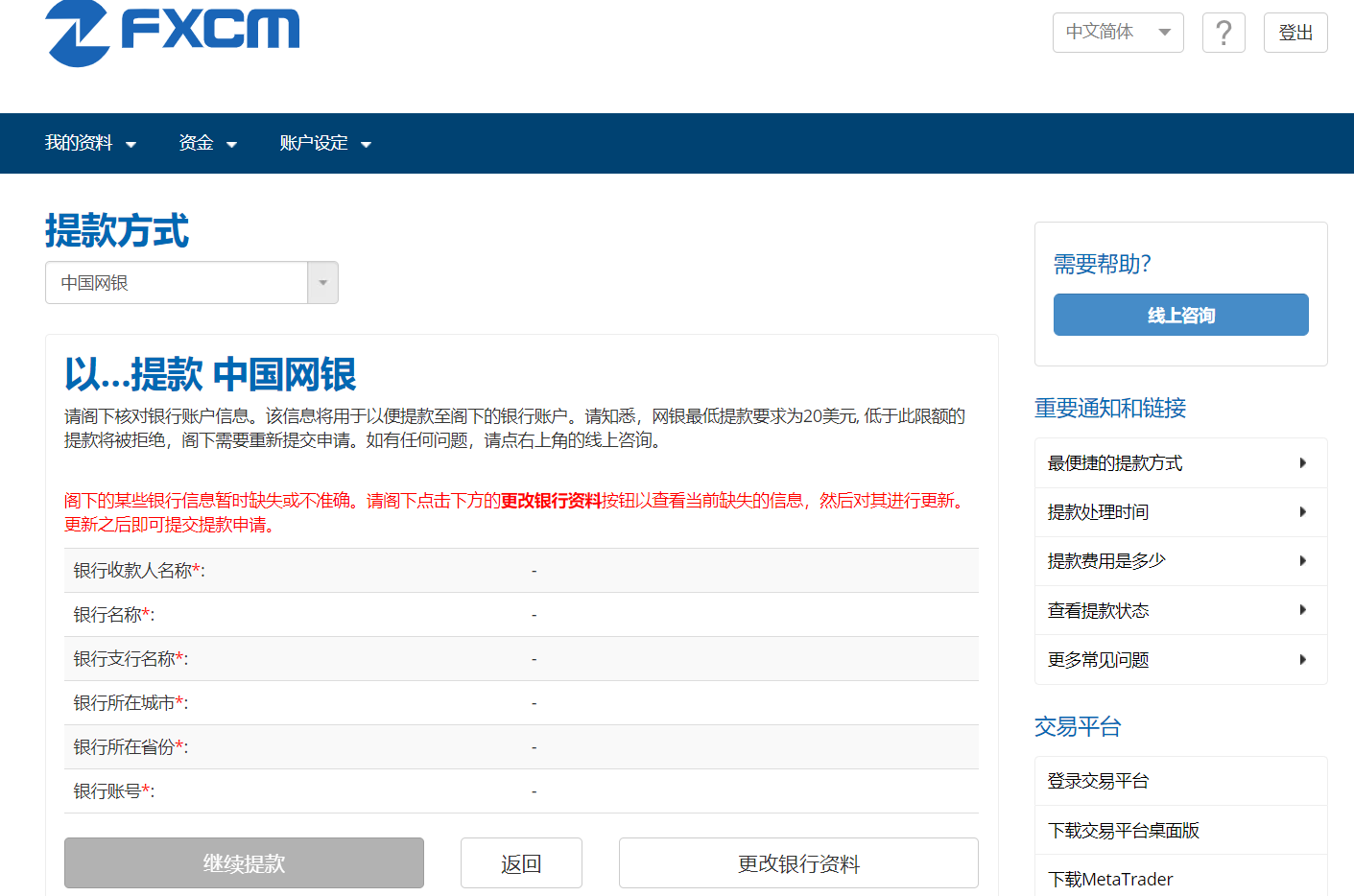Open 提款处理时间 link
The image size is (1354, 896).
(1181, 512)
